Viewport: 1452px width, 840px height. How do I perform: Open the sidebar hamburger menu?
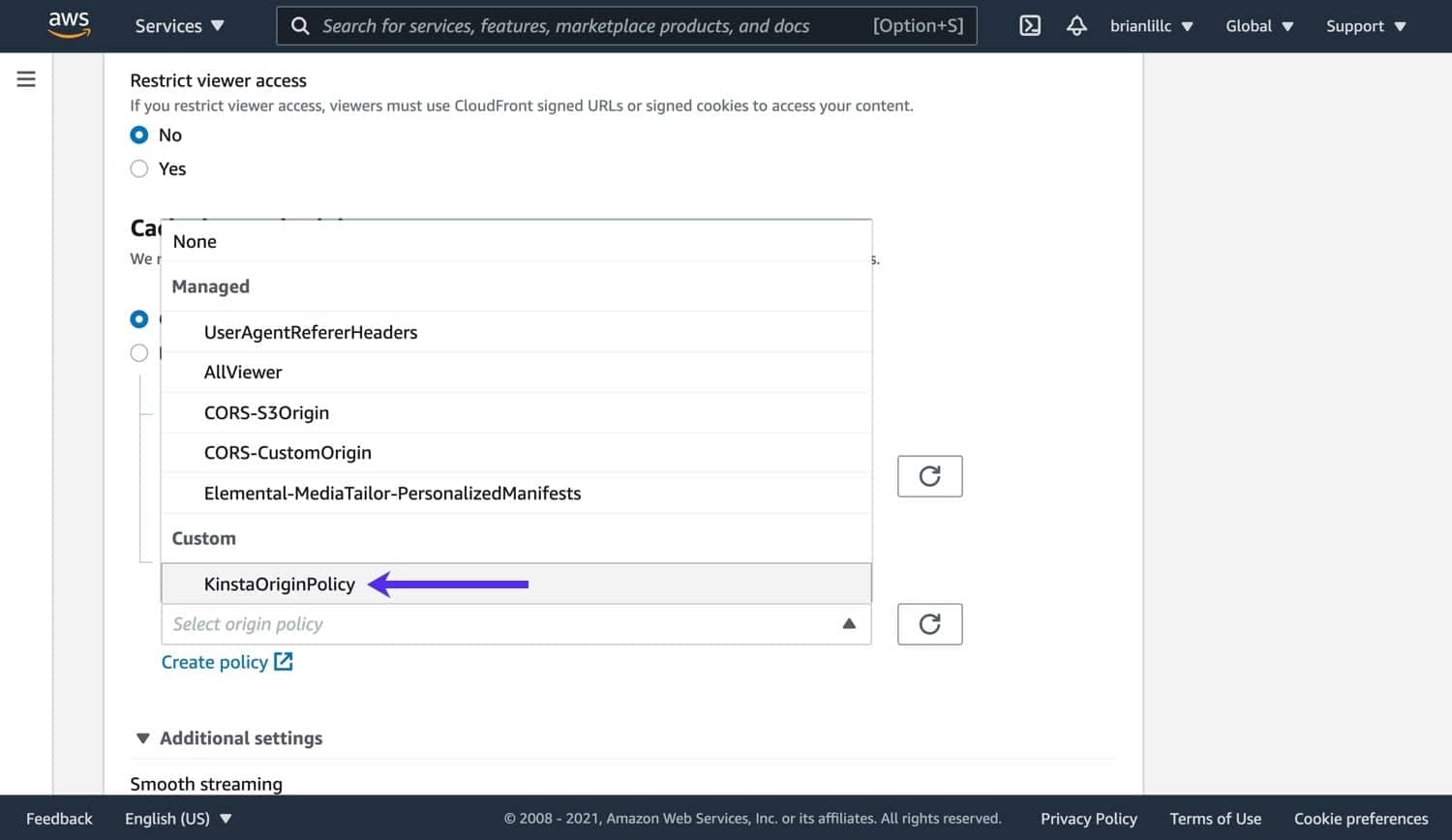25,79
